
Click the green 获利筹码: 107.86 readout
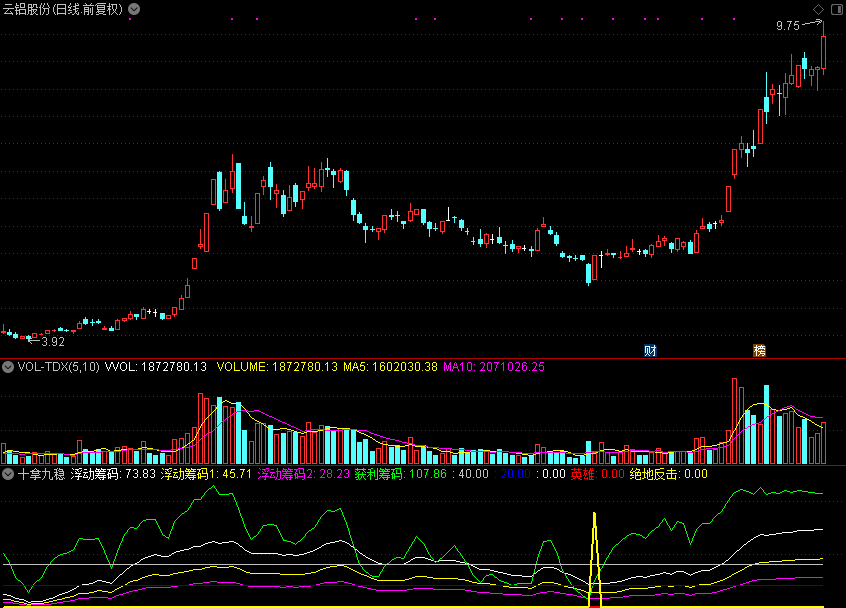point(401,474)
